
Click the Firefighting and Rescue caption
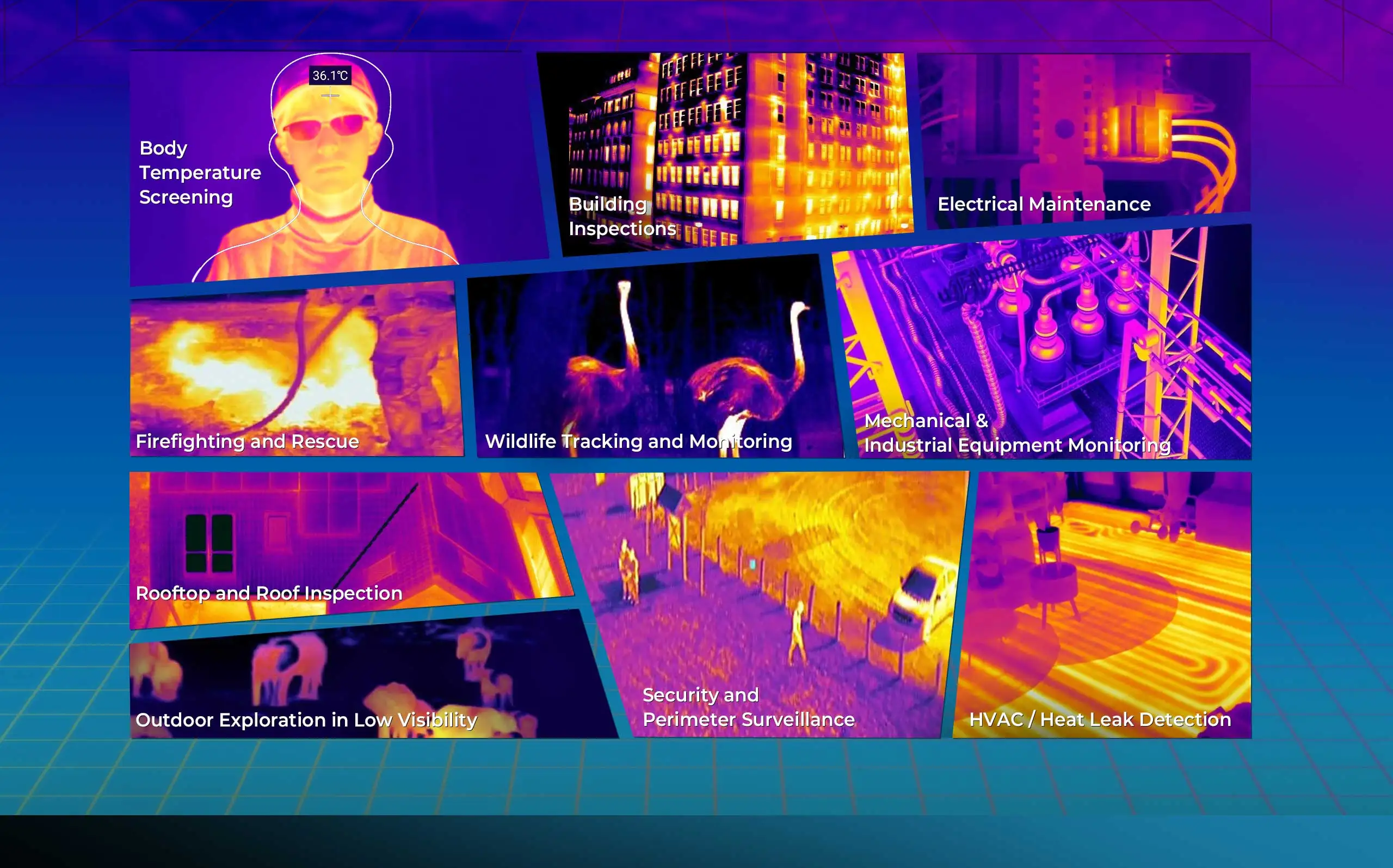pos(248,441)
